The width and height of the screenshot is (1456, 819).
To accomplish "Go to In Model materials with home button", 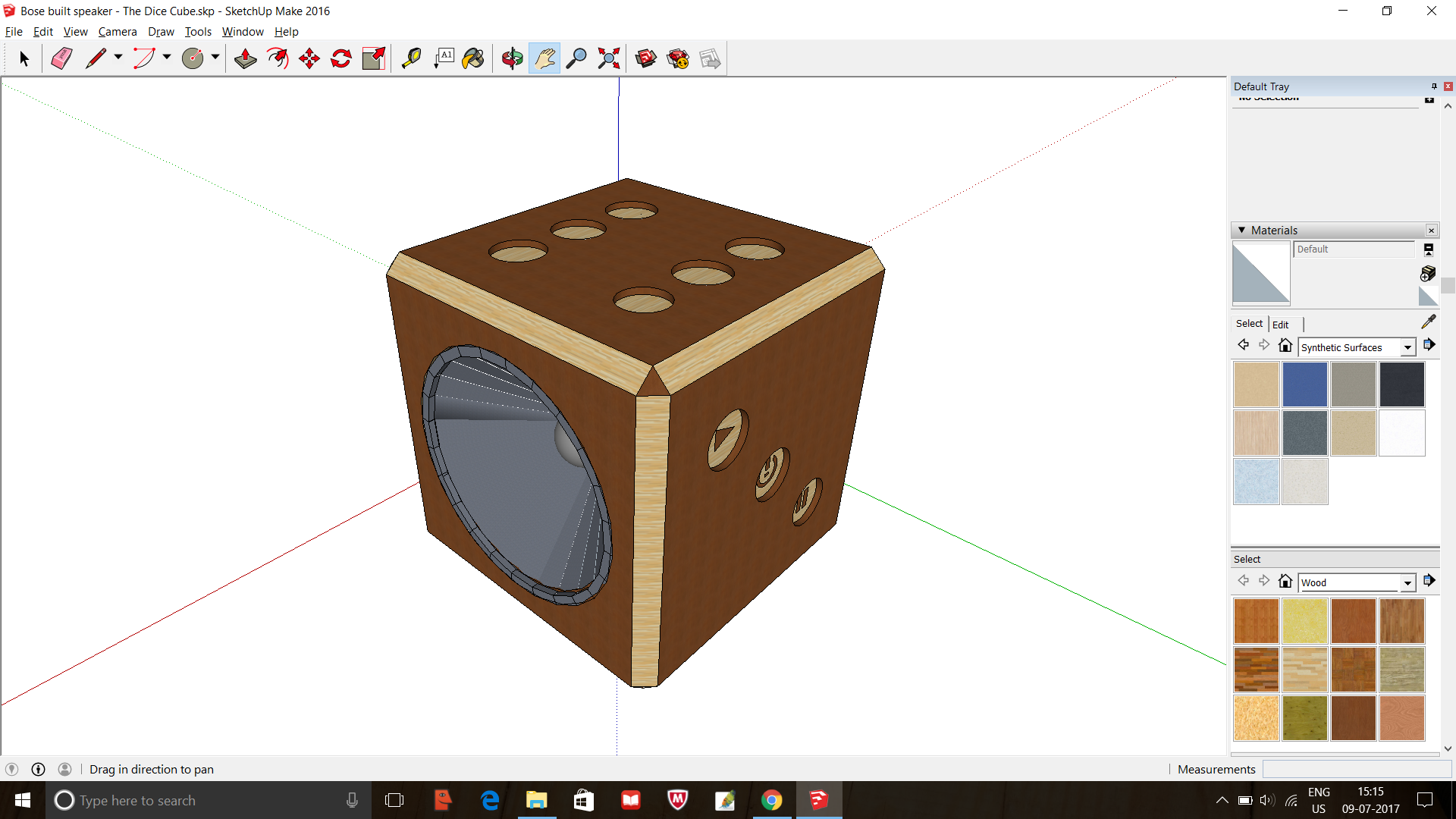I will [1285, 345].
